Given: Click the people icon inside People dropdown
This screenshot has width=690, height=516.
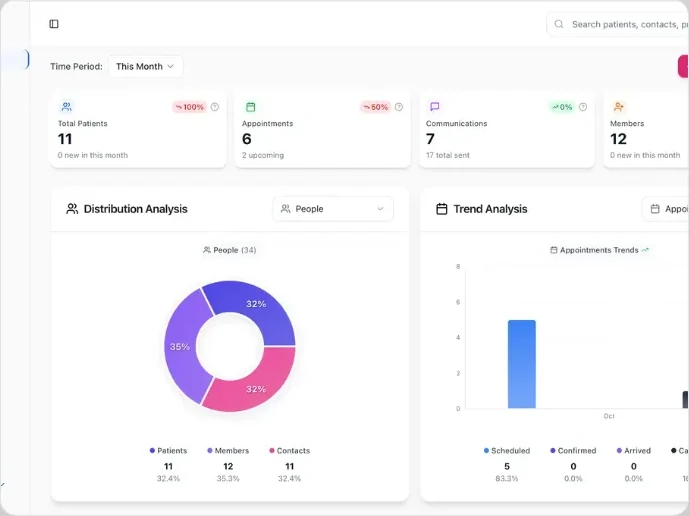Looking at the screenshot, I should pos(286,209).
